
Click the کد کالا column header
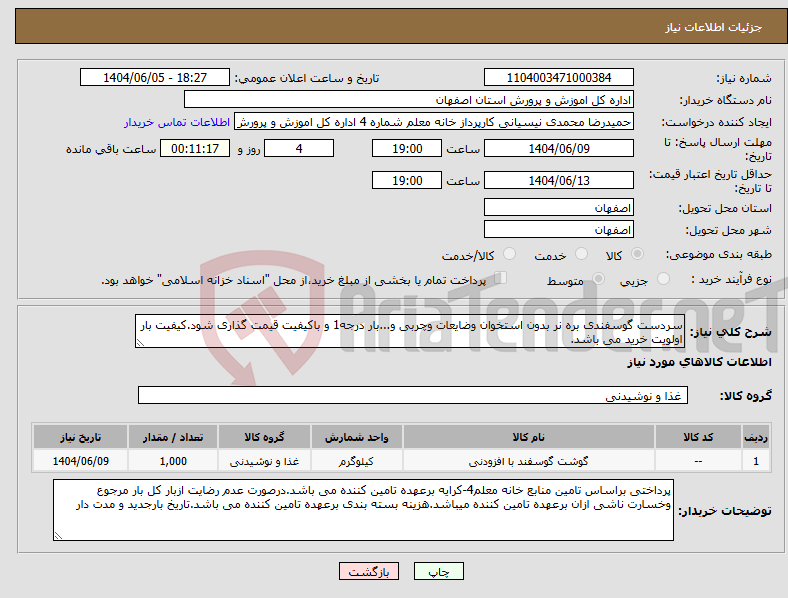pos(698,437)
